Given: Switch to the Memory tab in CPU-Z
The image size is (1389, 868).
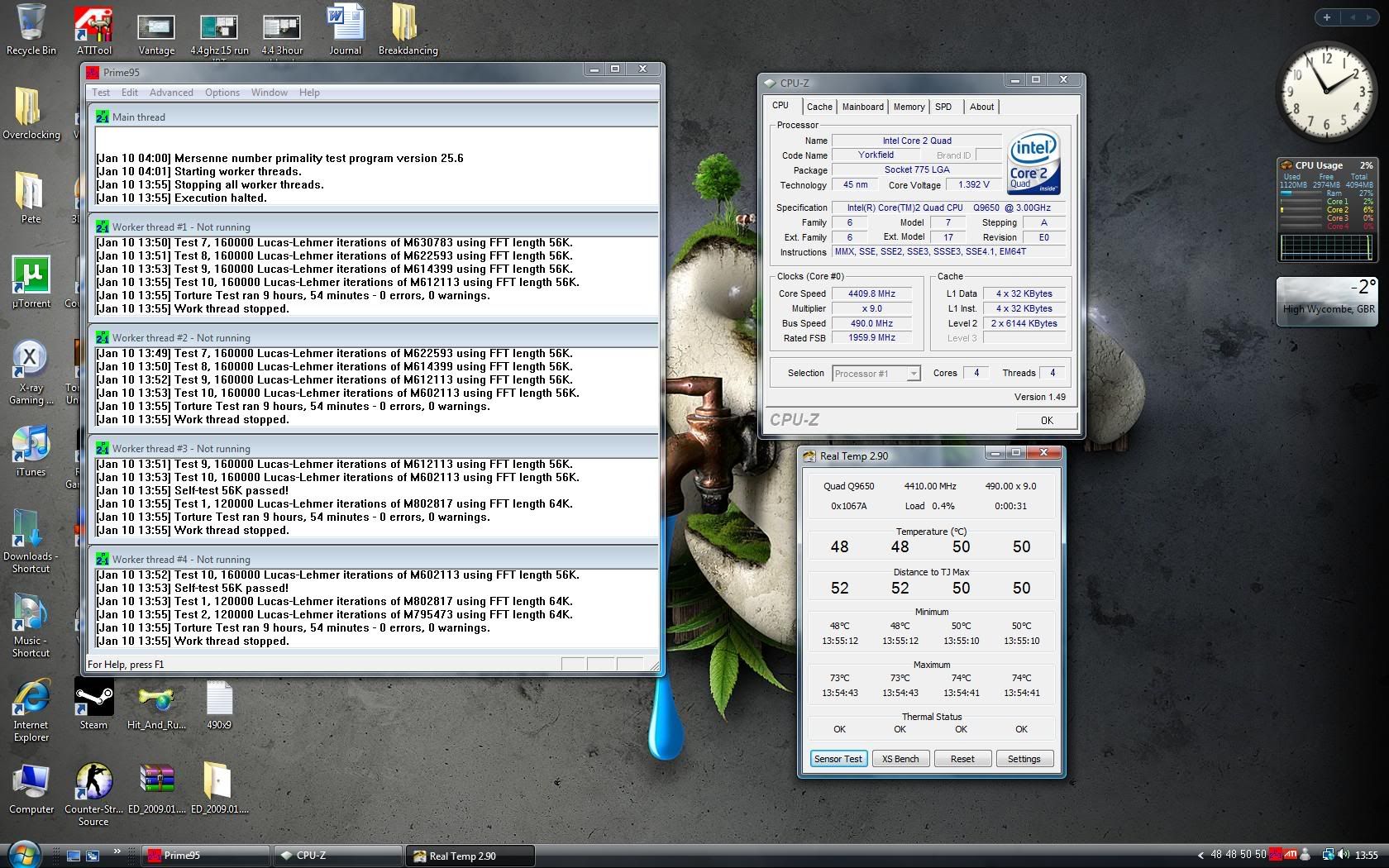Looking at the screenshot, I should point(909,107).
